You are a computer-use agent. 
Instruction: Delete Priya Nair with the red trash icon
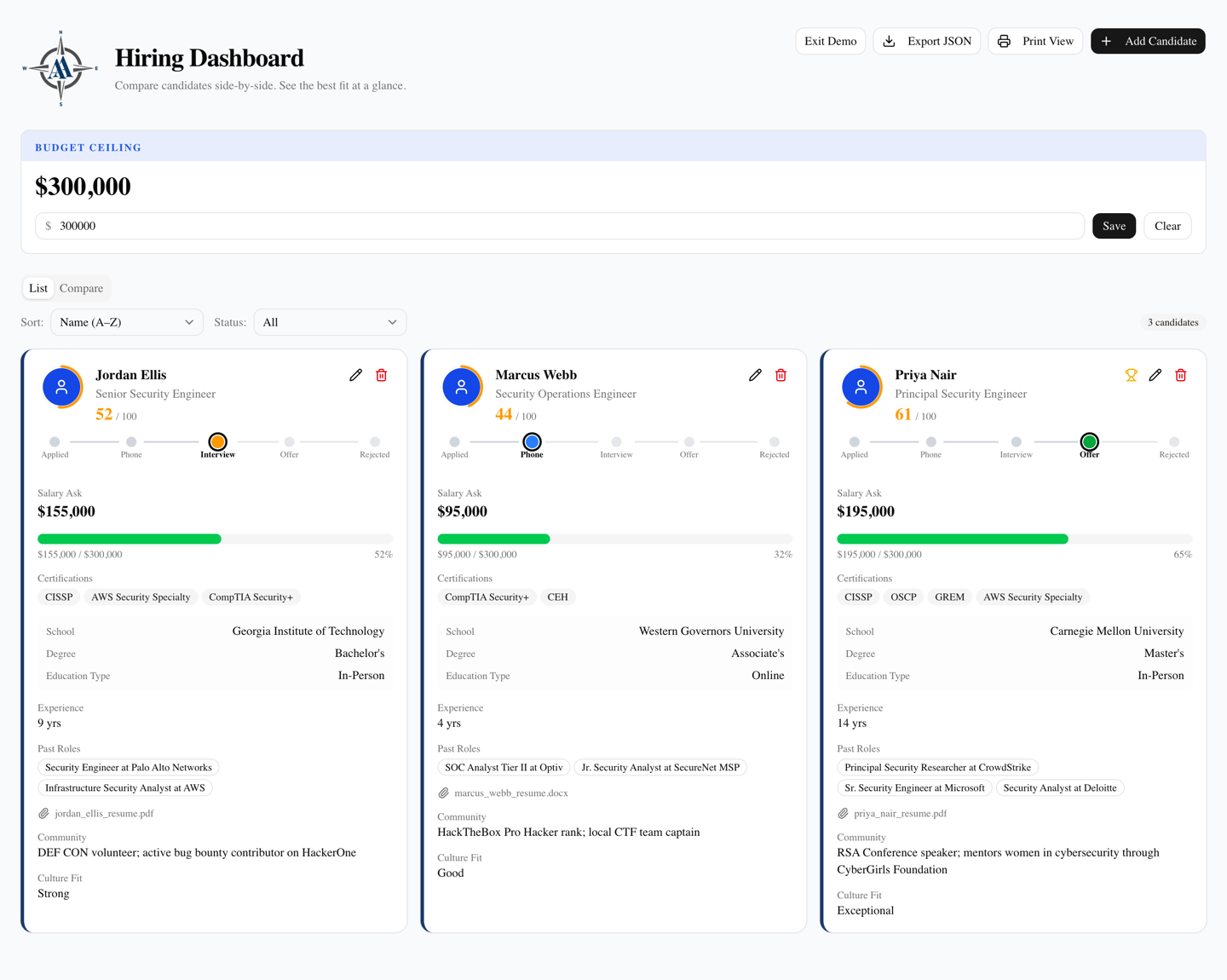[1181, 375]
